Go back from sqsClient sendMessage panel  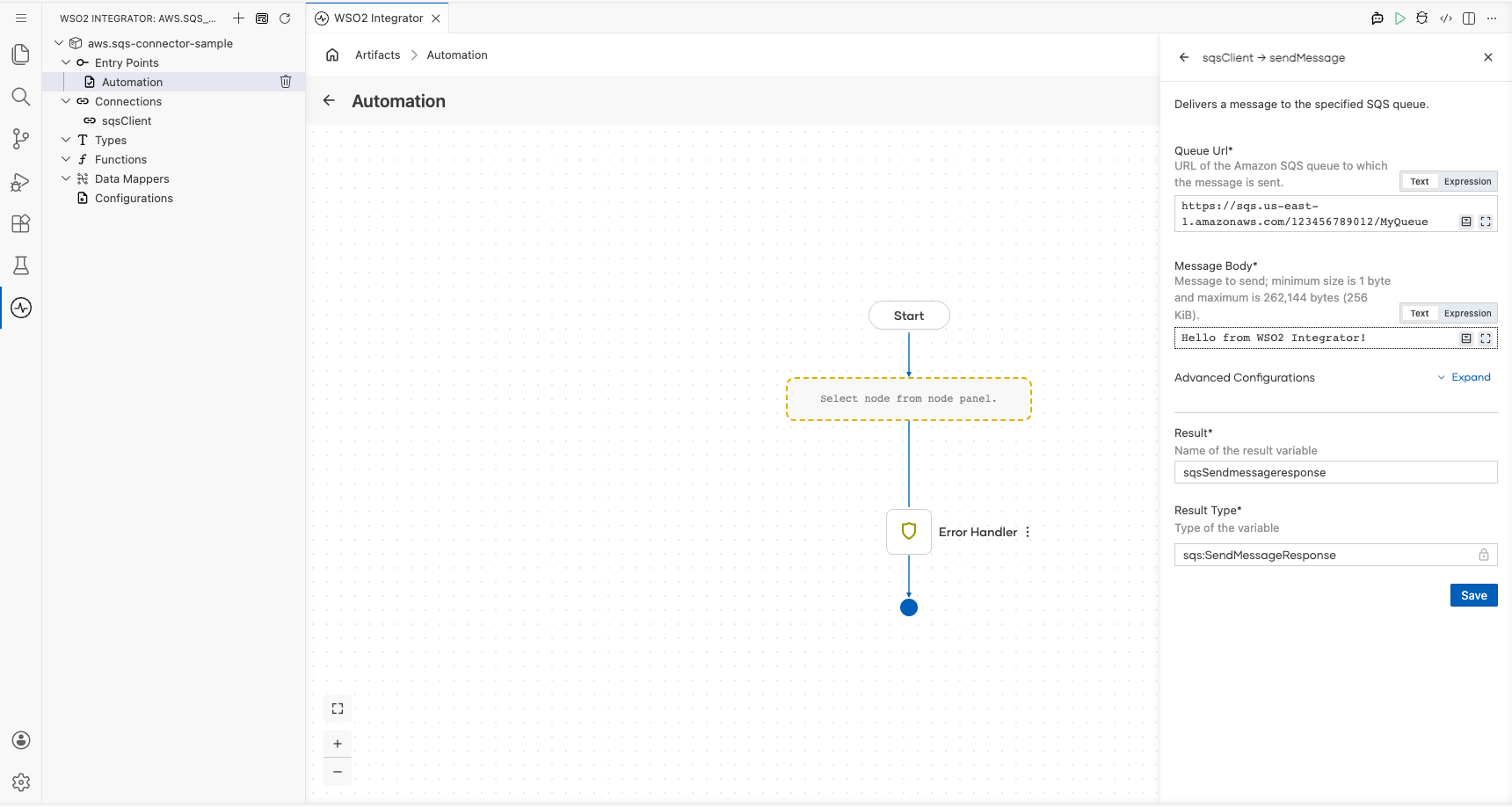1184,57
